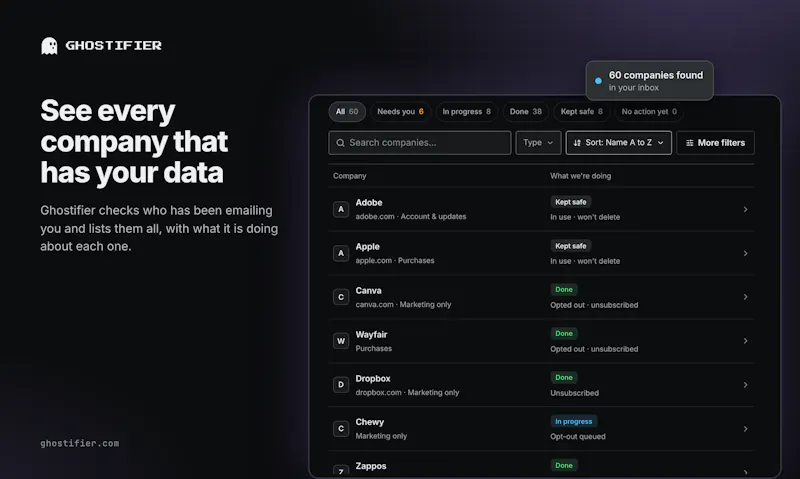This screenshot has height=479, width=800.
Task: Expand the Chewy row chevron
Action: point(745,428)
